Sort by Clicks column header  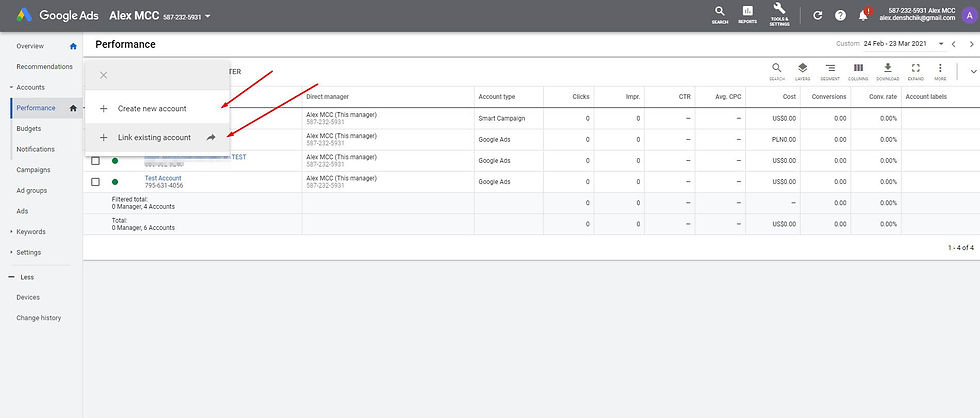581,97
